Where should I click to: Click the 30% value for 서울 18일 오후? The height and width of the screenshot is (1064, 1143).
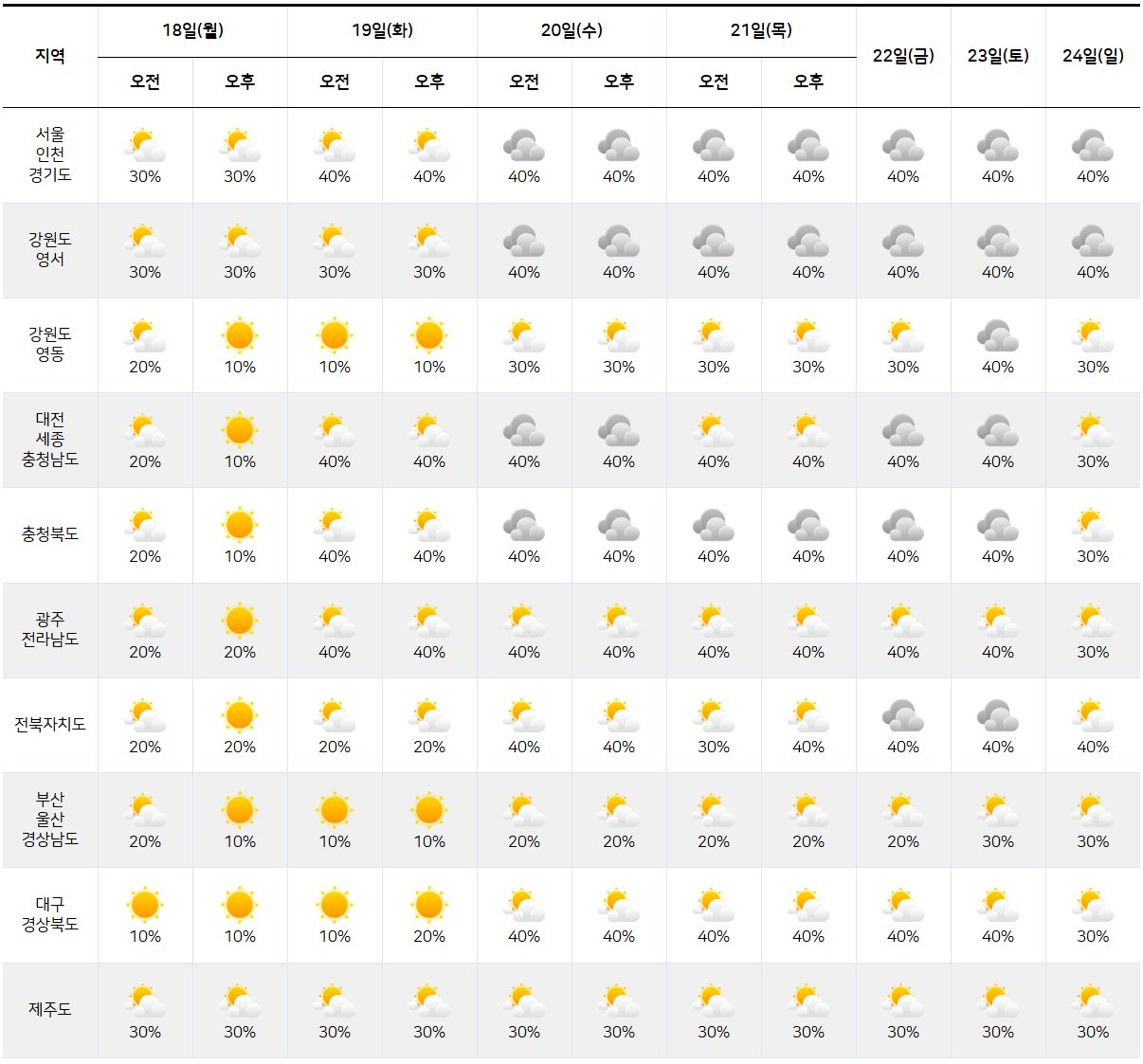[240, 177]
